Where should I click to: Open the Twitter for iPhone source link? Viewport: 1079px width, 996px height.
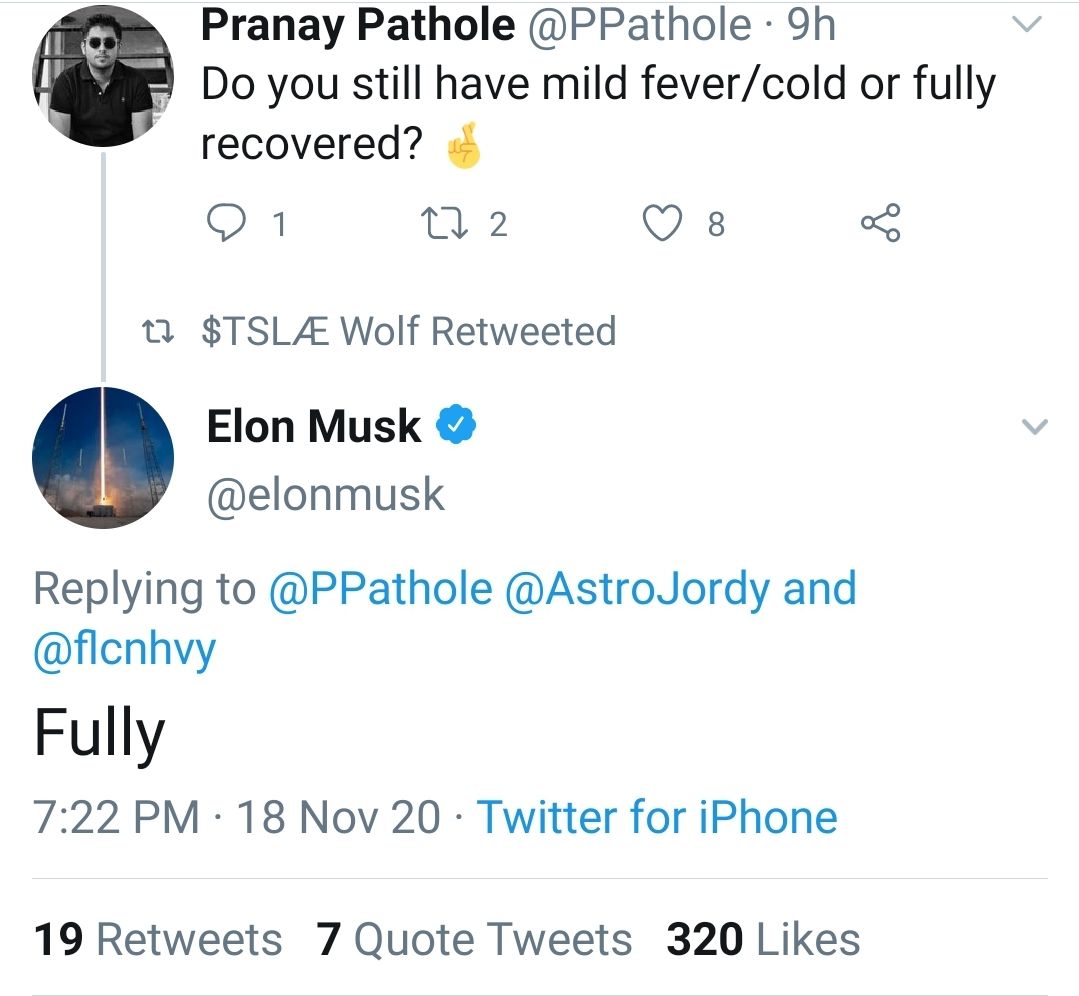point(657,817)
